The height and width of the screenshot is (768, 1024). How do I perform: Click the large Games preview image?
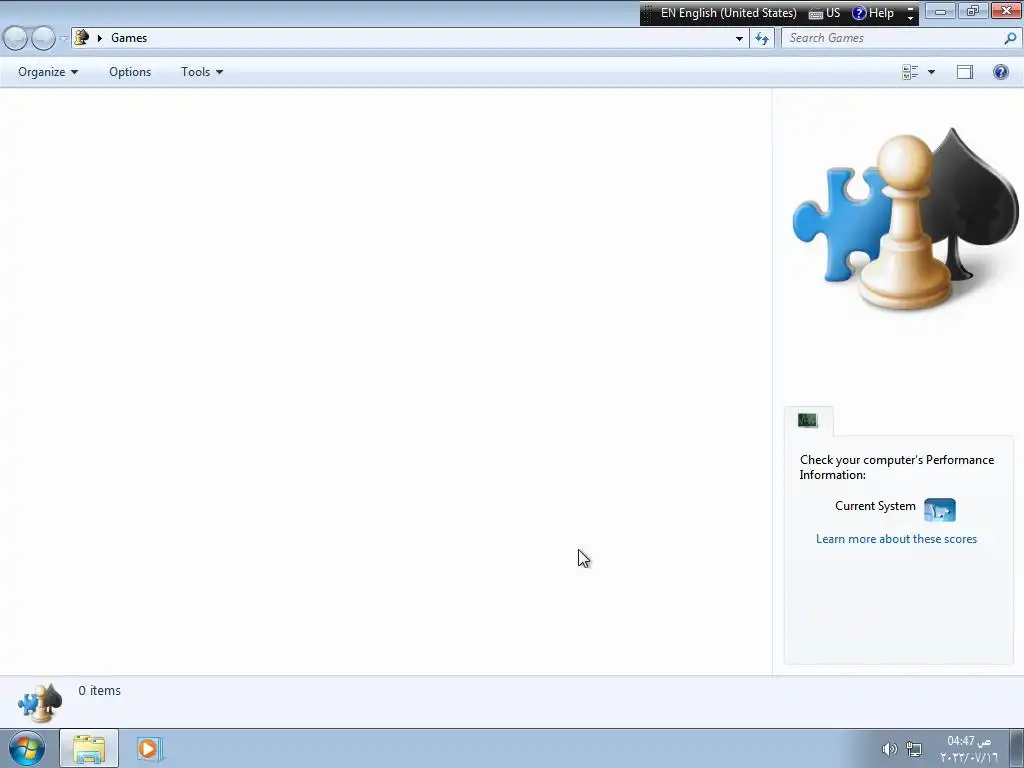[x=905, y=219]
